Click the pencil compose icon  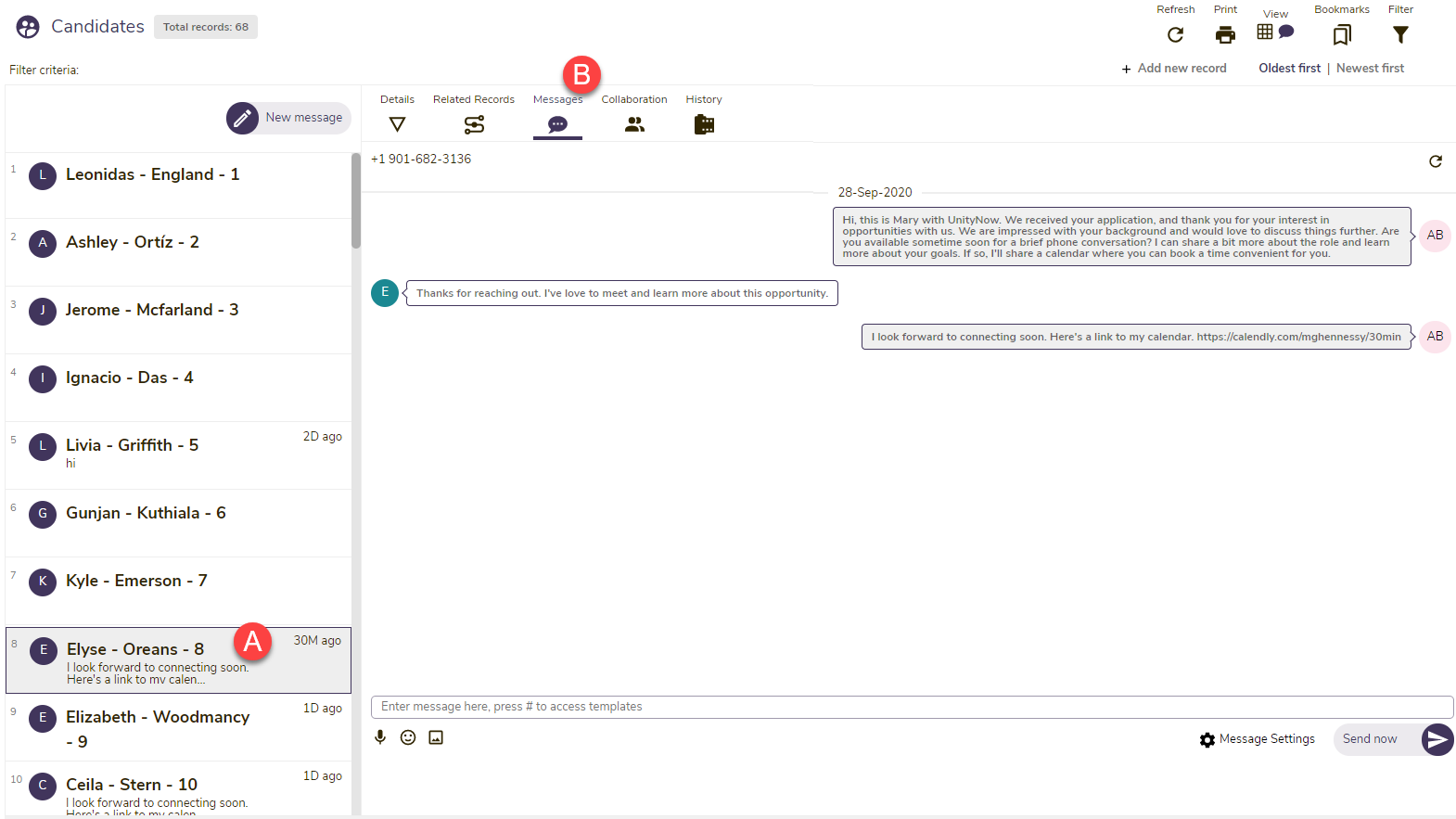pos(242,118)
